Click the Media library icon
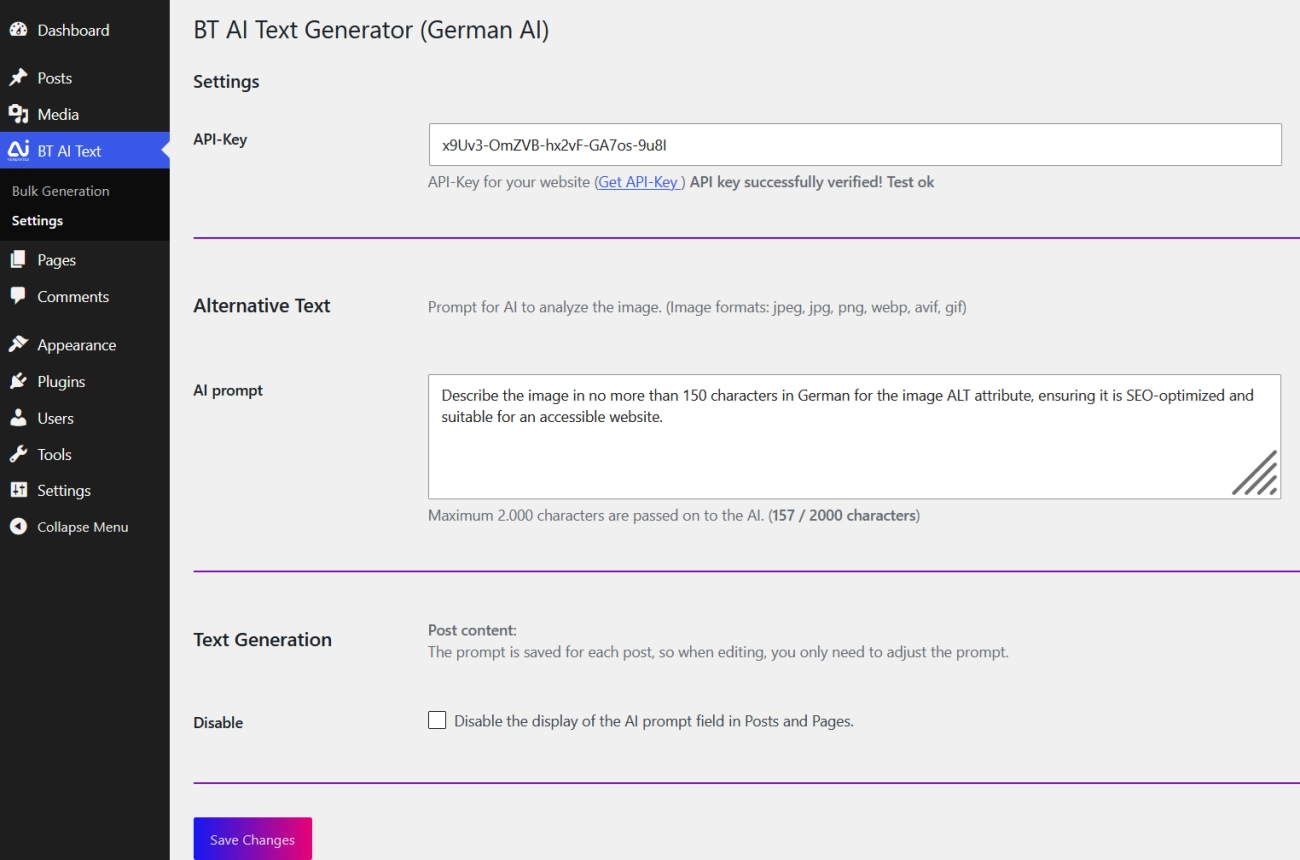The width and height of the screenshot is (1300, 860). [18, 114]
